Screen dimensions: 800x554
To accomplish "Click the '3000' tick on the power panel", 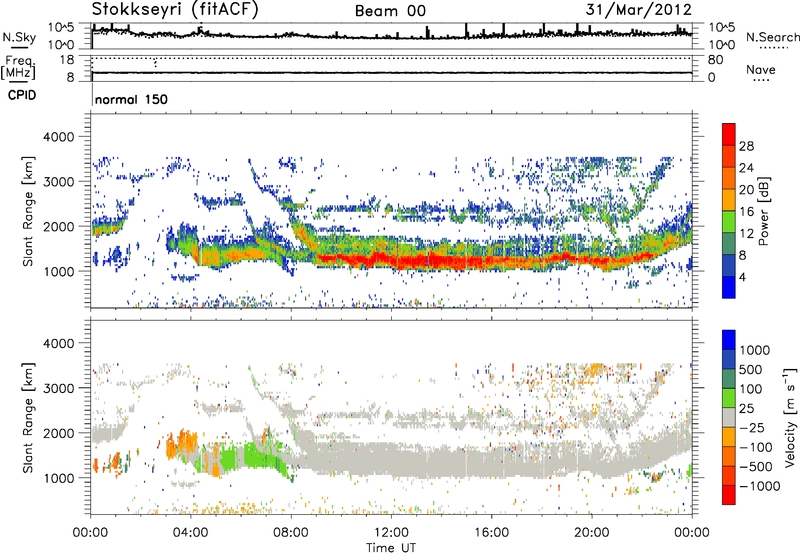I will (58, 182).
